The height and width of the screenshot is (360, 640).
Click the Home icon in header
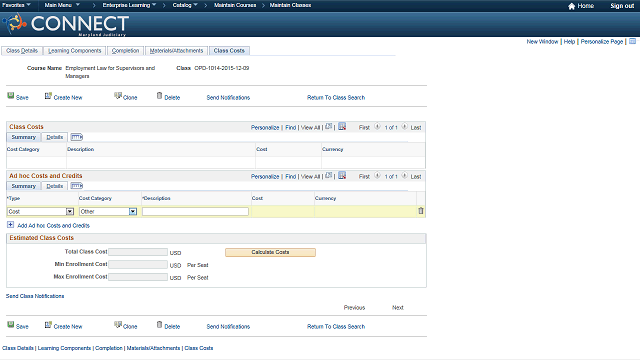[571, 6]
